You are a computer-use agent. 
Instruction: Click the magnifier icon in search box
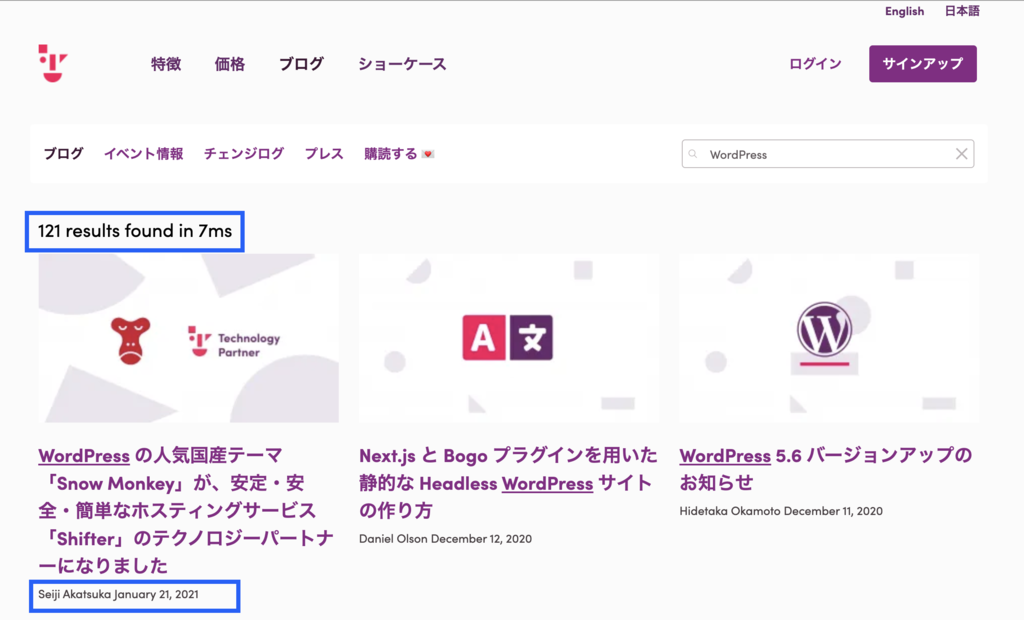(x=693, y=154)
